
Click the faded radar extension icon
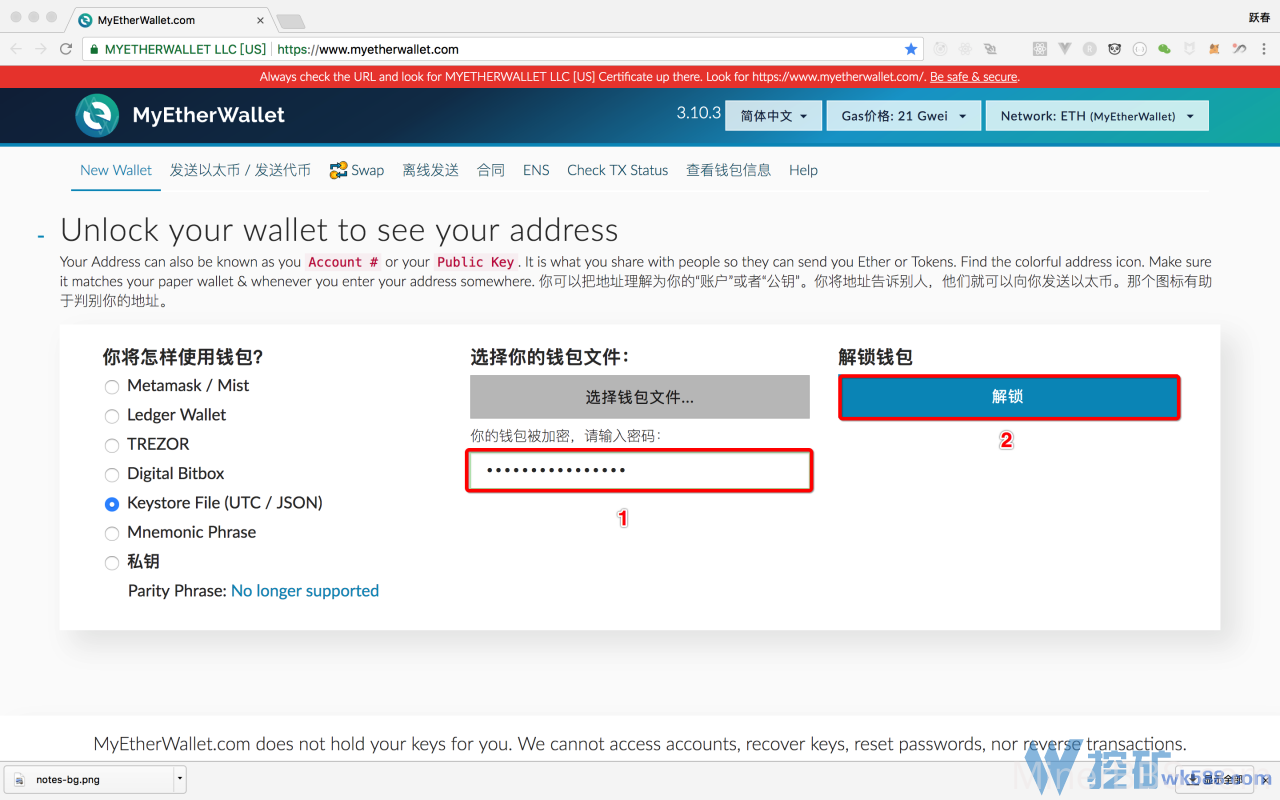941,49
